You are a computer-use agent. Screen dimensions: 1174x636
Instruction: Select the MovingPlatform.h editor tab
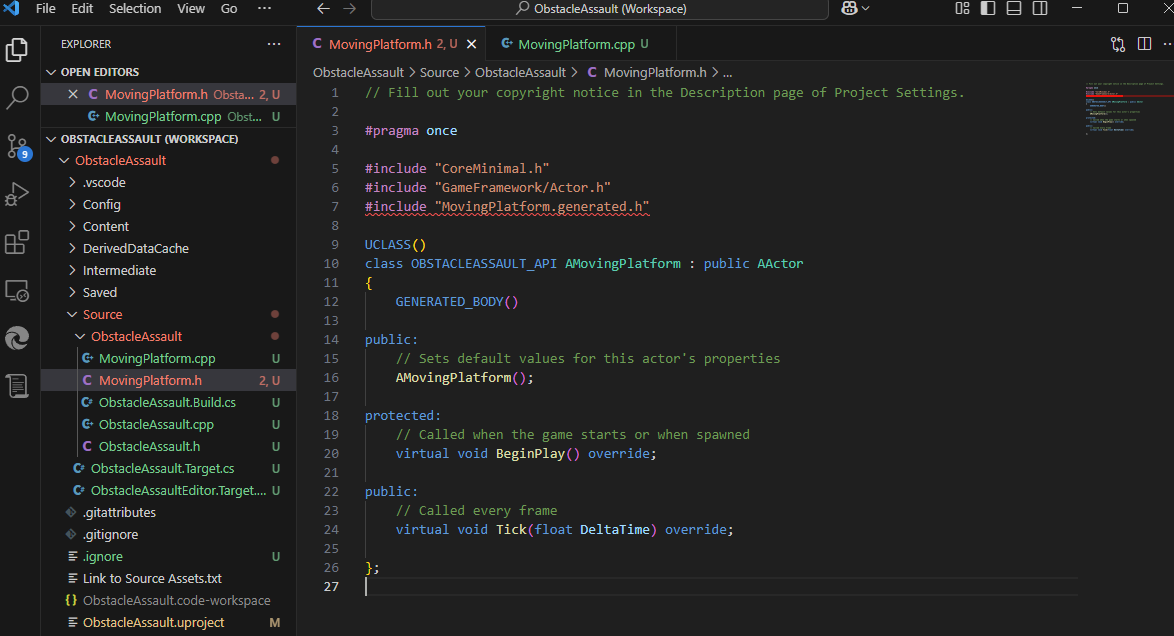(391, 44)
